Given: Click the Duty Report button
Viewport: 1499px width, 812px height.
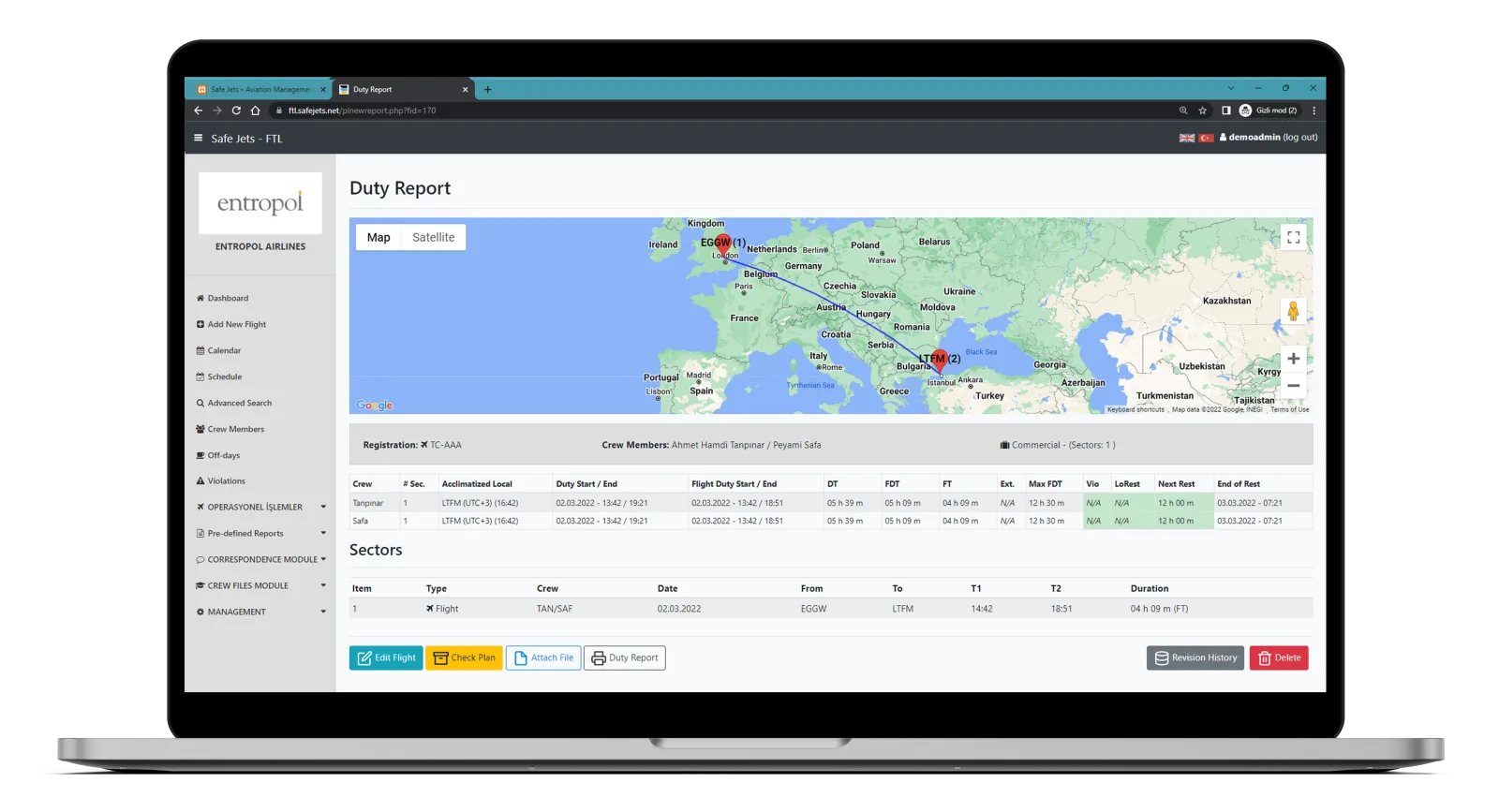Looking at the screenshot, I should pyautogui.click(x=625, y=657).
